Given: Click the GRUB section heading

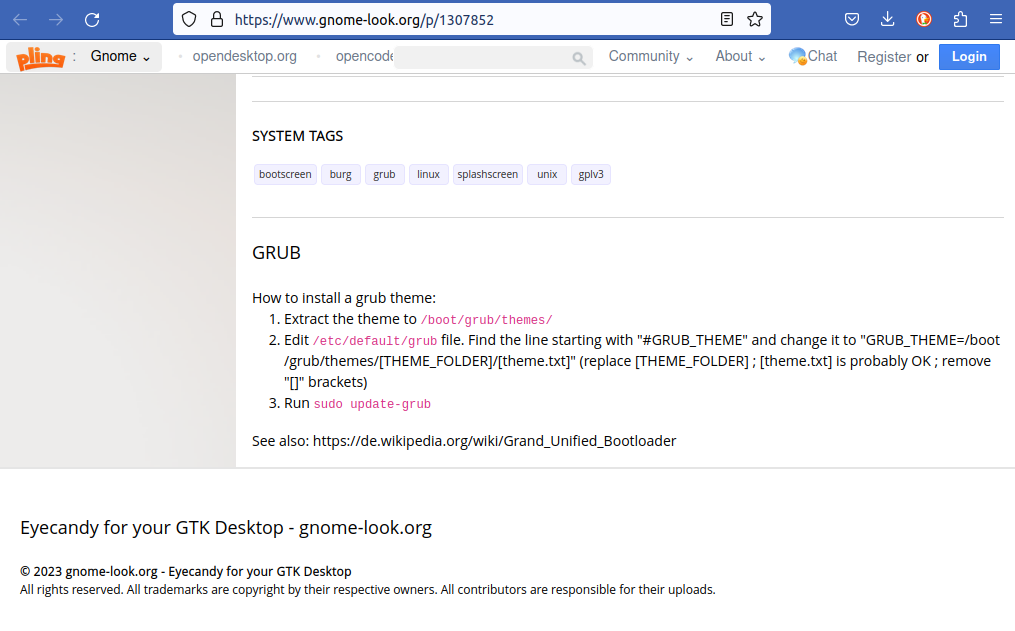Looking at the screenshot, I should point(276,252).
